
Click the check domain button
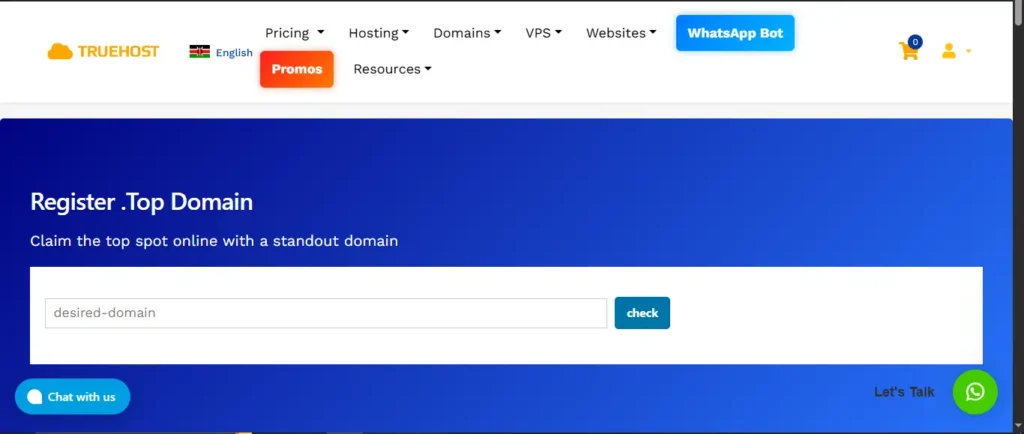[x=642, y=313]
